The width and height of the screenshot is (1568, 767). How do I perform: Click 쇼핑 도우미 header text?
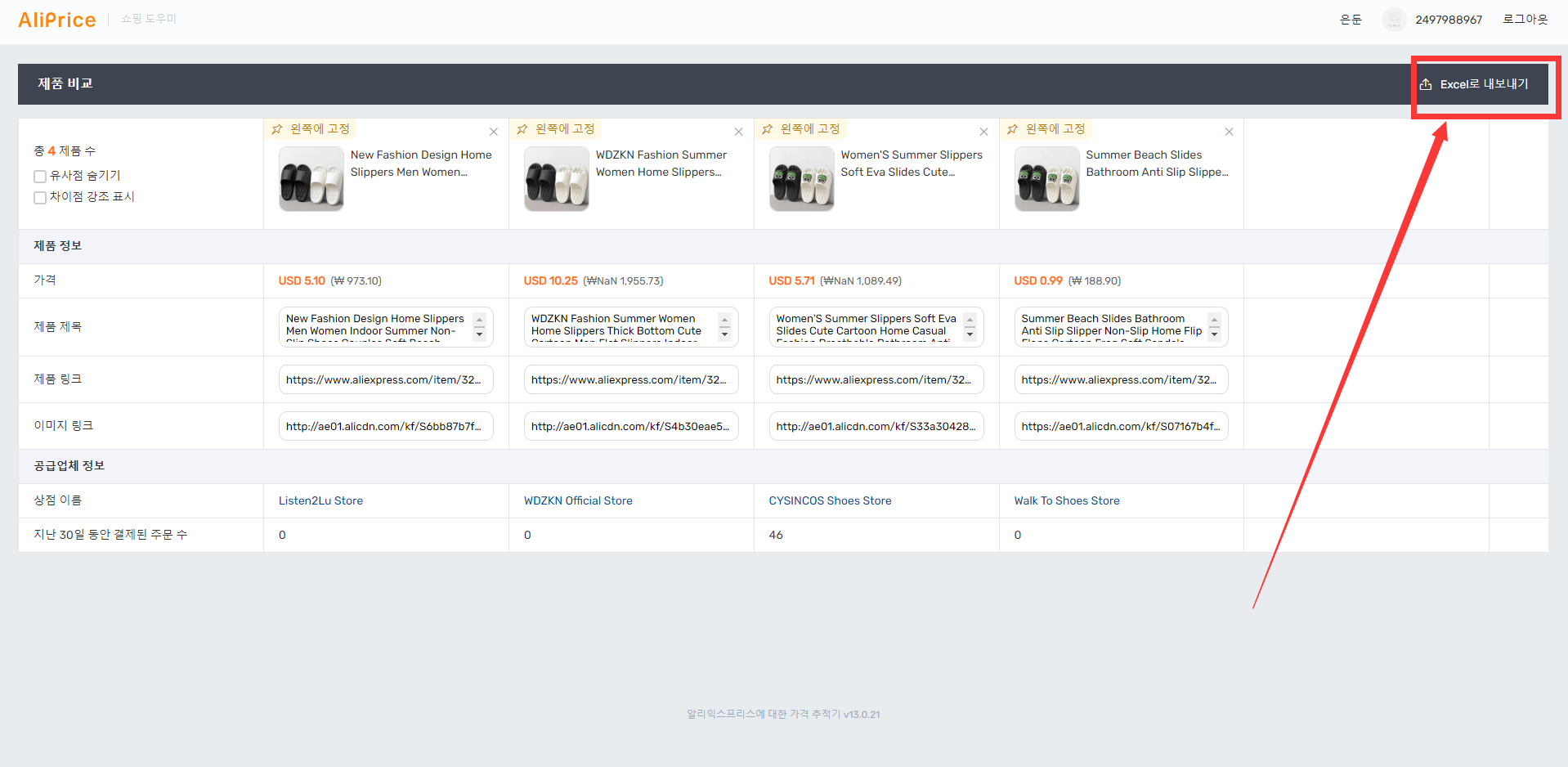point(149,19)
